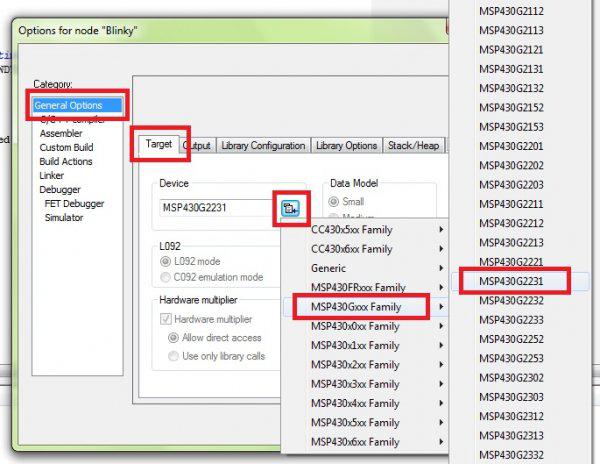Expand MSP430FRxxx Family submenu
Image resolution: width=600 pixels, height=464 pixels.
click(365, 287)
